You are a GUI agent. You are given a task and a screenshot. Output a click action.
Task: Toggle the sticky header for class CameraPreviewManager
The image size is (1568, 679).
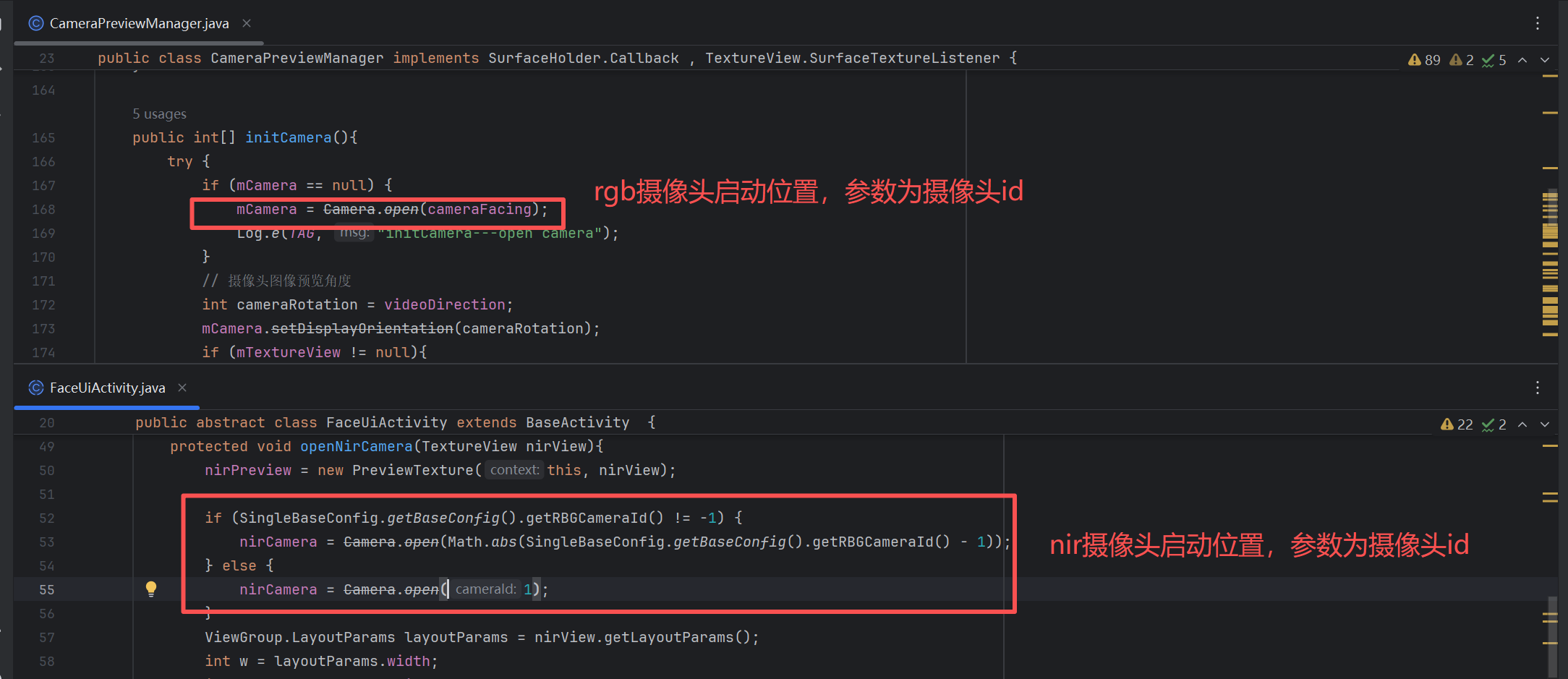coord(506,58)
